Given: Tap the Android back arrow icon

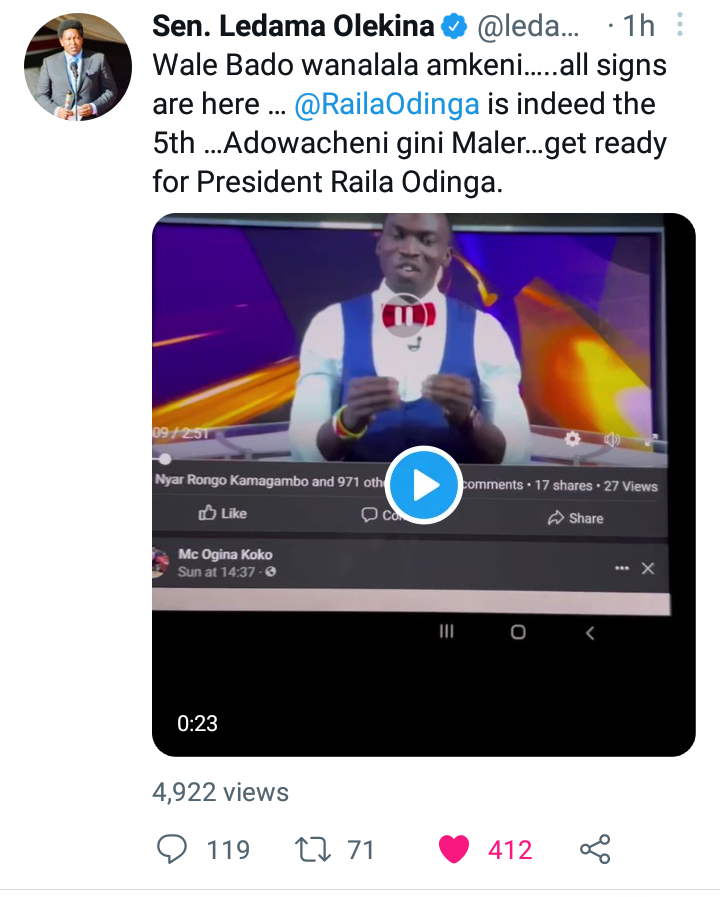Looking at the screenshot, I should (x=590, y=633).
